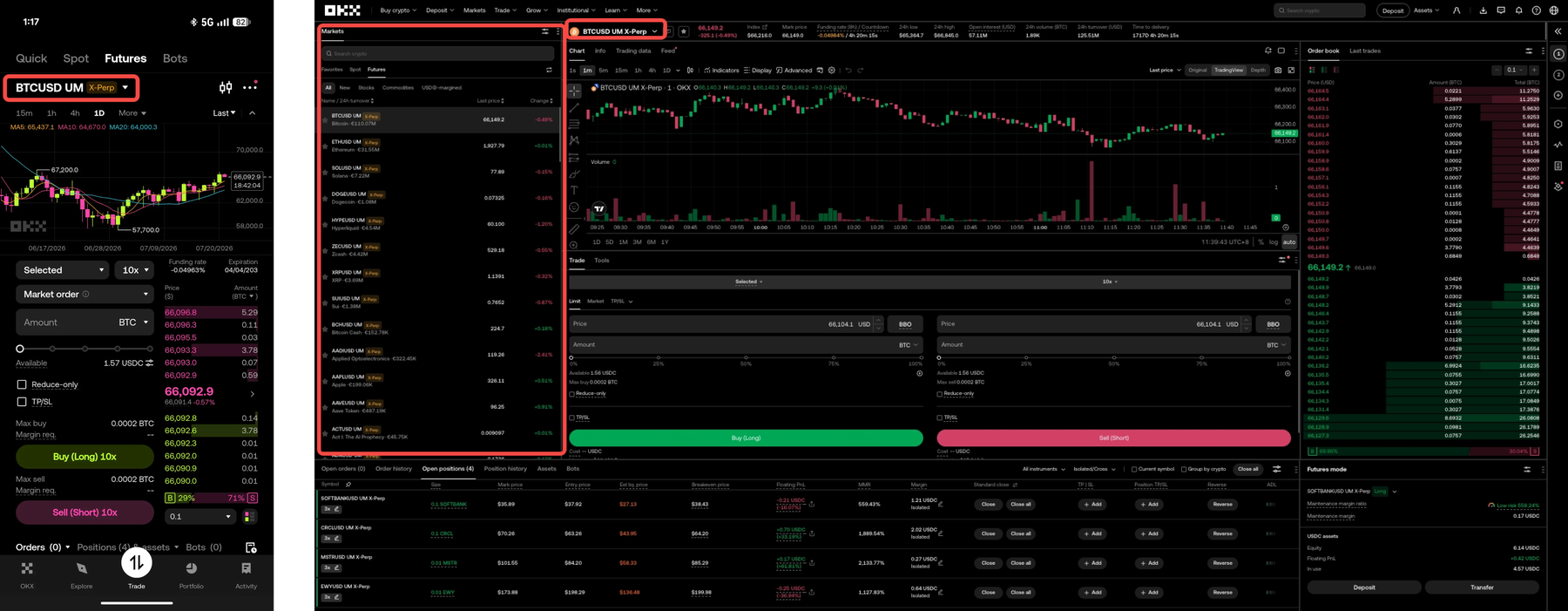The image size is (1568, 611).
Task: Open Last price dropdown above desktop chart
Action: pyautogui.click(x=1165, y=70)
